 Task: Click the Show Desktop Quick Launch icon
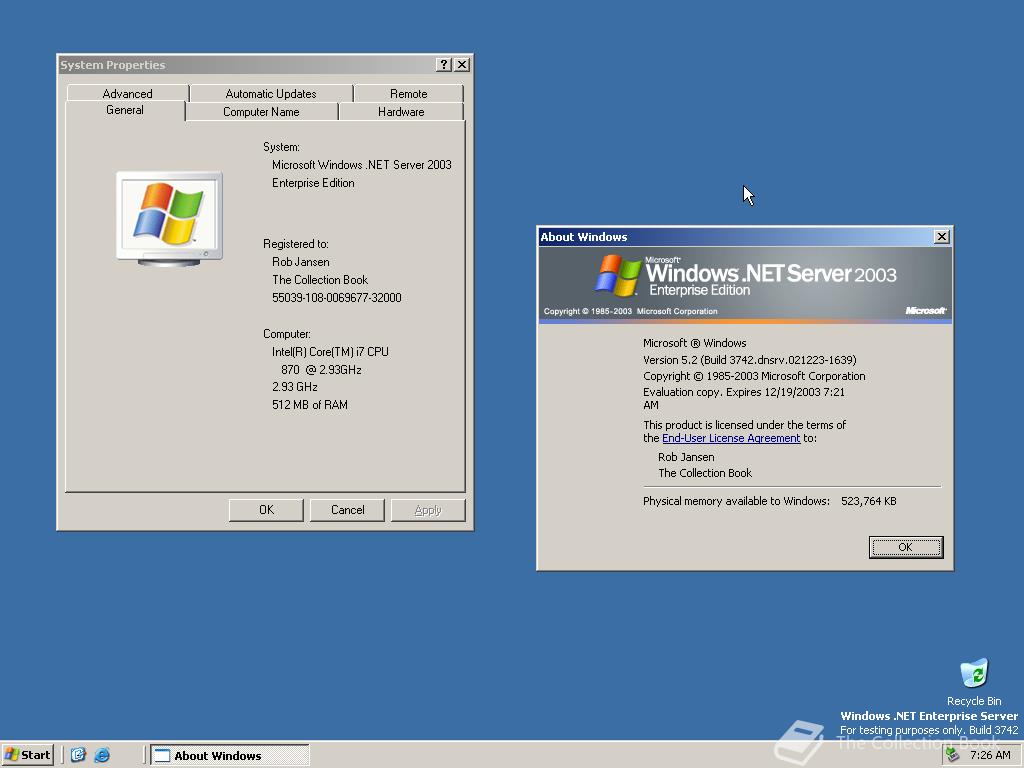[x=78, y=755]
